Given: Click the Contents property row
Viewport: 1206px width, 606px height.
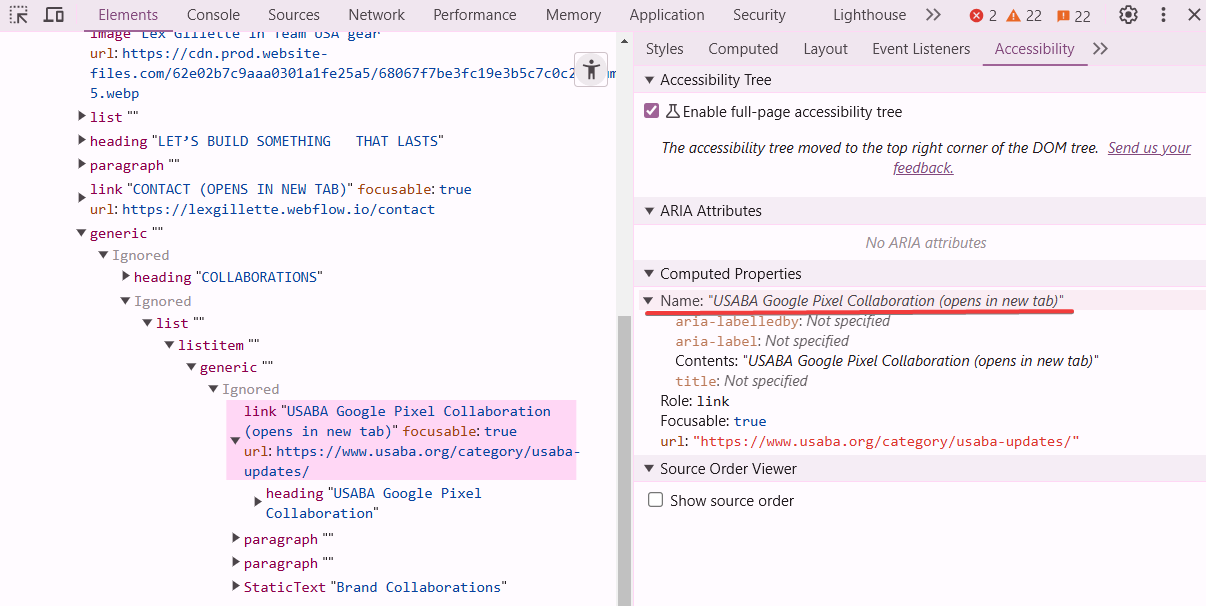Looking at the screenshot, I should (x=887, y=361).
